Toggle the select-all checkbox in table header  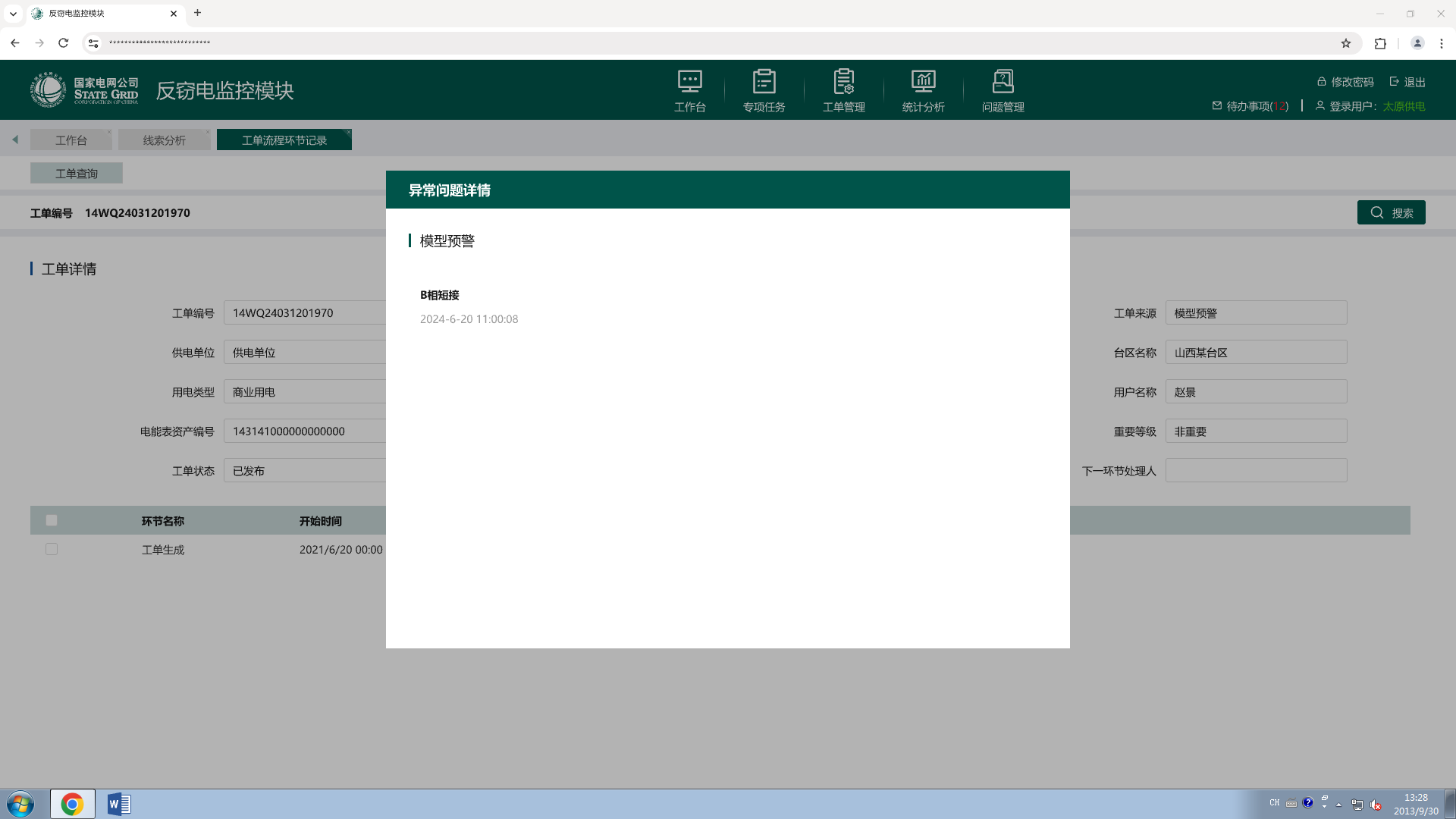click(x=52, y=520)
